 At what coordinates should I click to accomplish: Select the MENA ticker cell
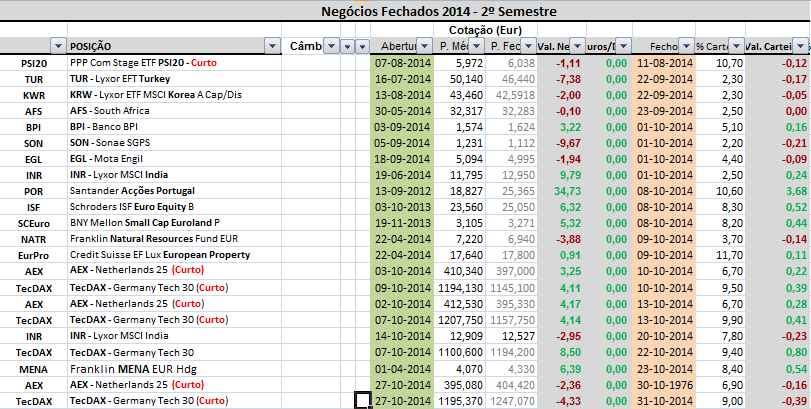point(34,370)
